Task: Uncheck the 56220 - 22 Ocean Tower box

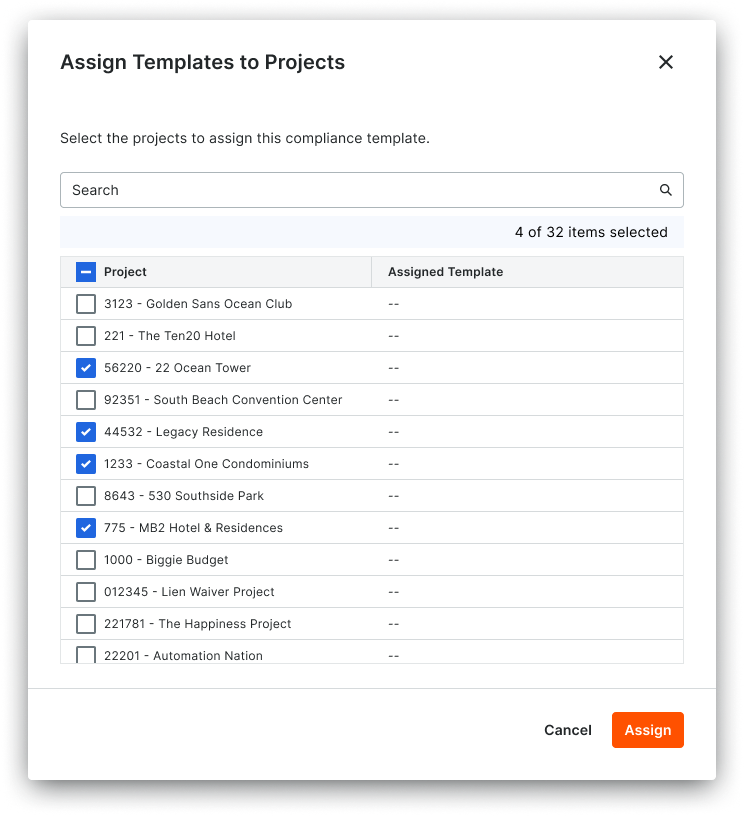Action: [x=86, y=368]
